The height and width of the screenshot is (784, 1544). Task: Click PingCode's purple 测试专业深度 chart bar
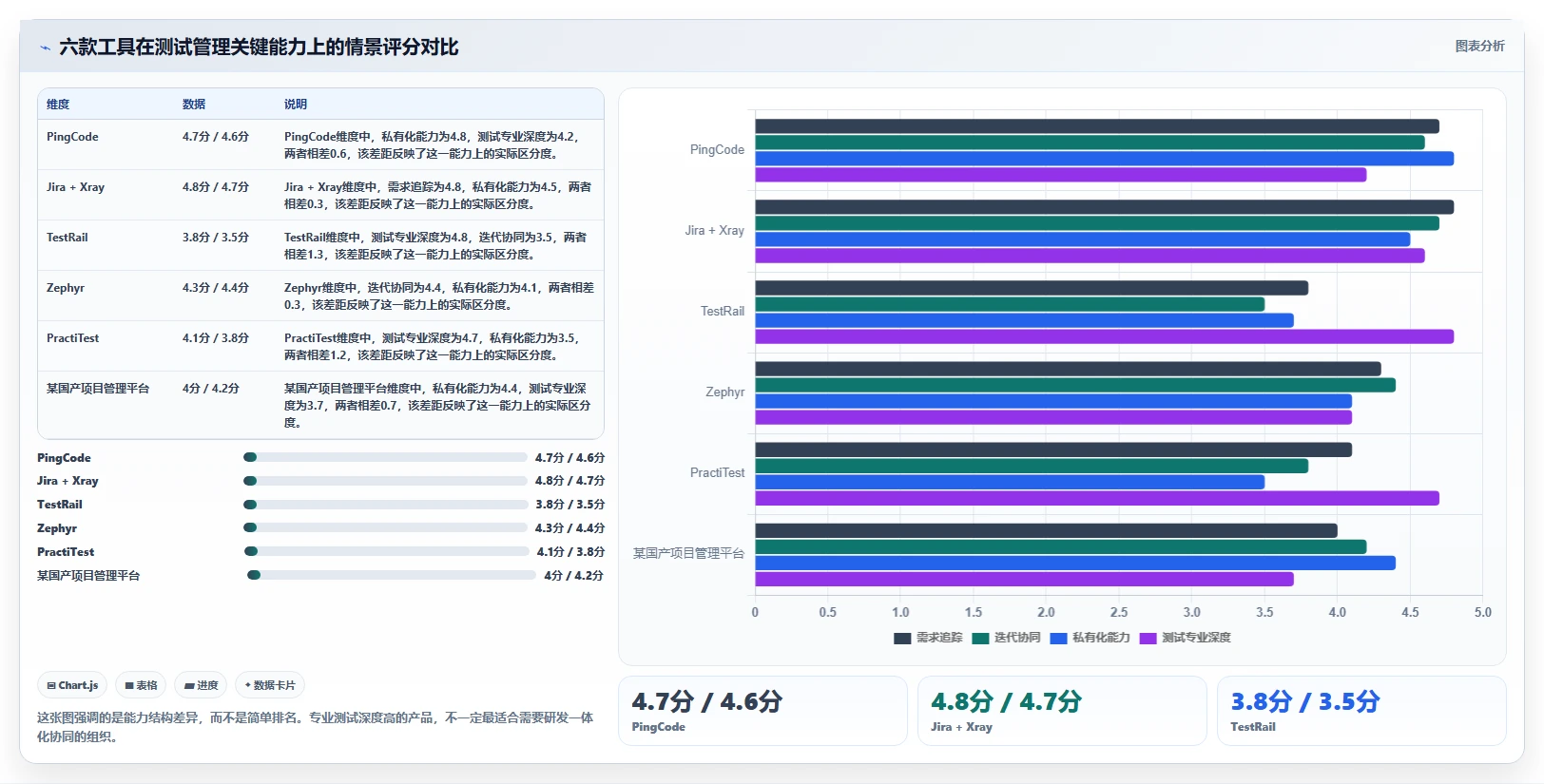point(1061,175)
